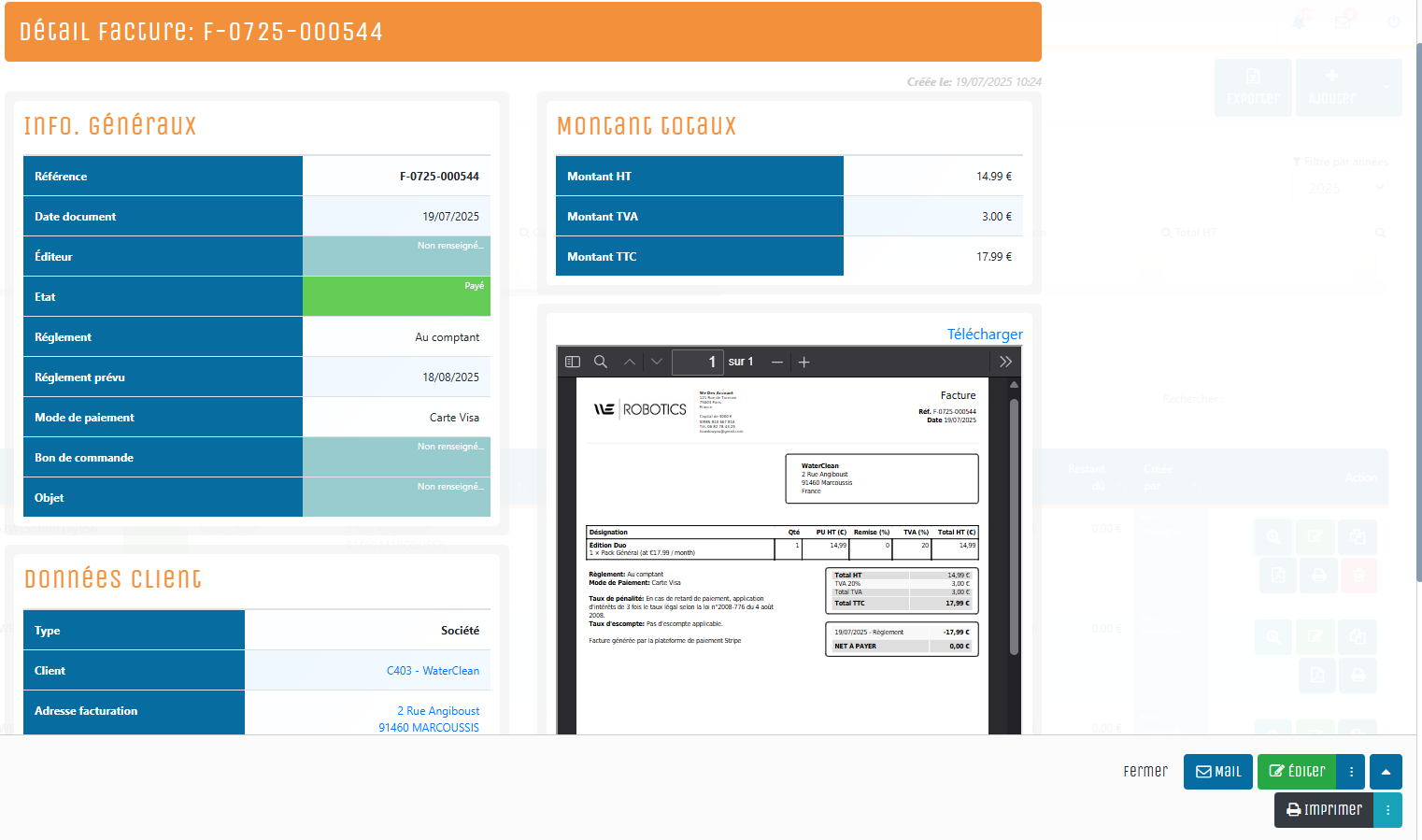The width and height of the screenshot is (1422, 840).
Task: Click the PDF preview vertical scrollbar
Action: coord(1014,523)
